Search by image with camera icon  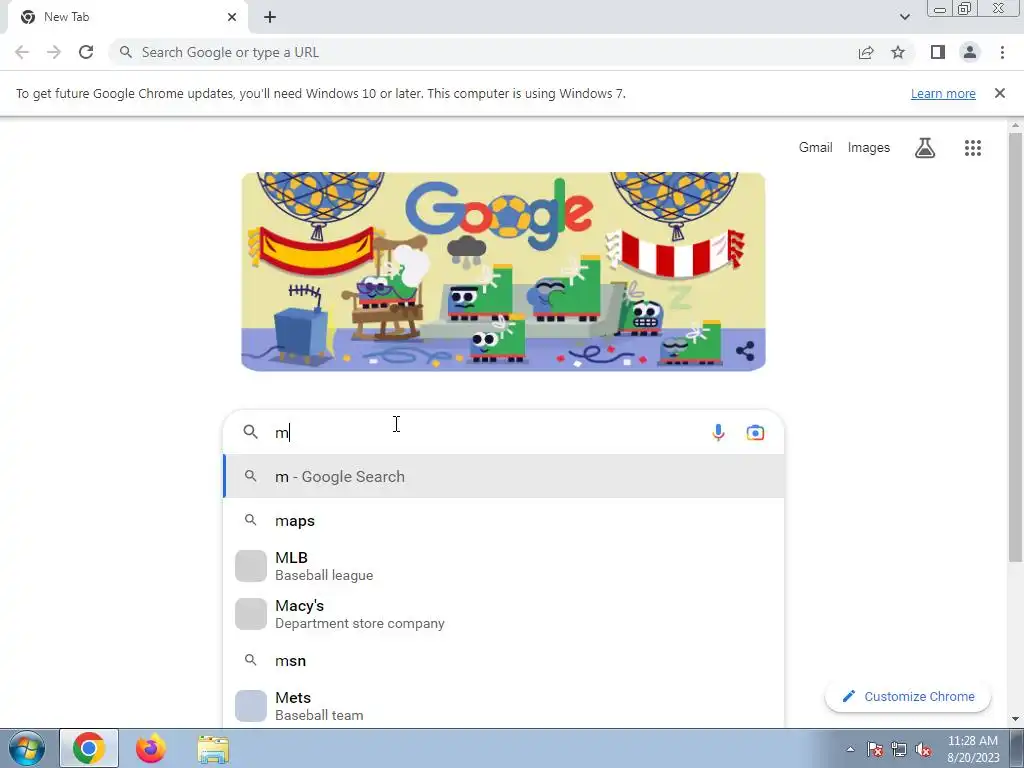[x=755, y=432]
